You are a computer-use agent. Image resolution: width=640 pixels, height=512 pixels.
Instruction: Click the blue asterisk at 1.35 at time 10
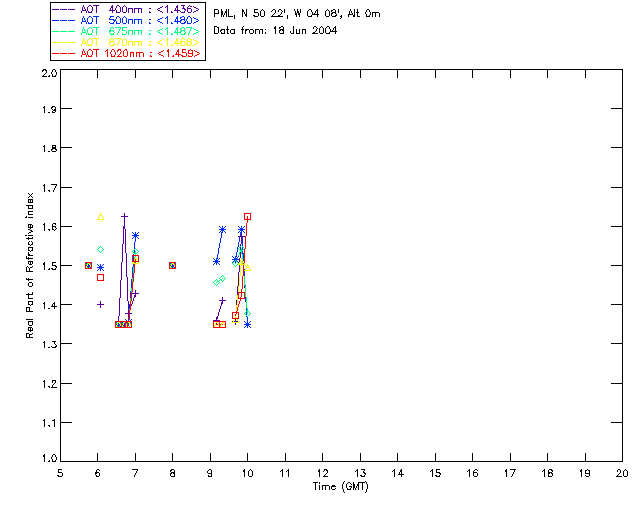pyautogui.click(x=247, y=325)
